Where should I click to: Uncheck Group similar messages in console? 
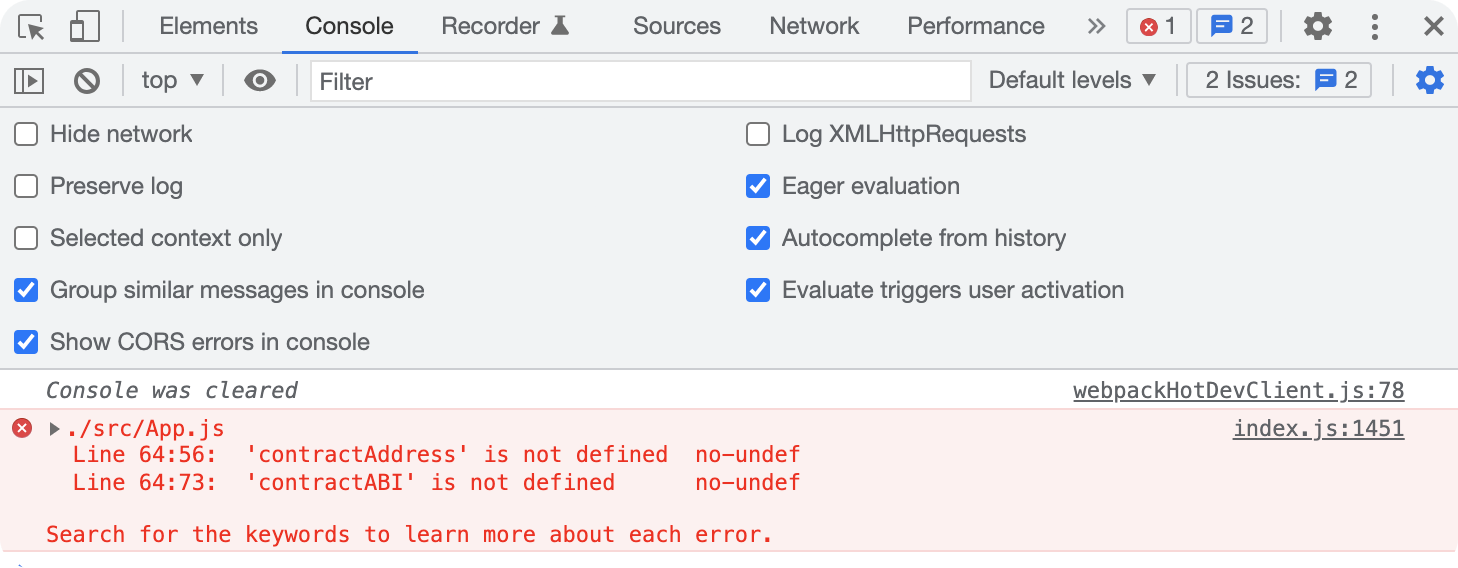26,290
